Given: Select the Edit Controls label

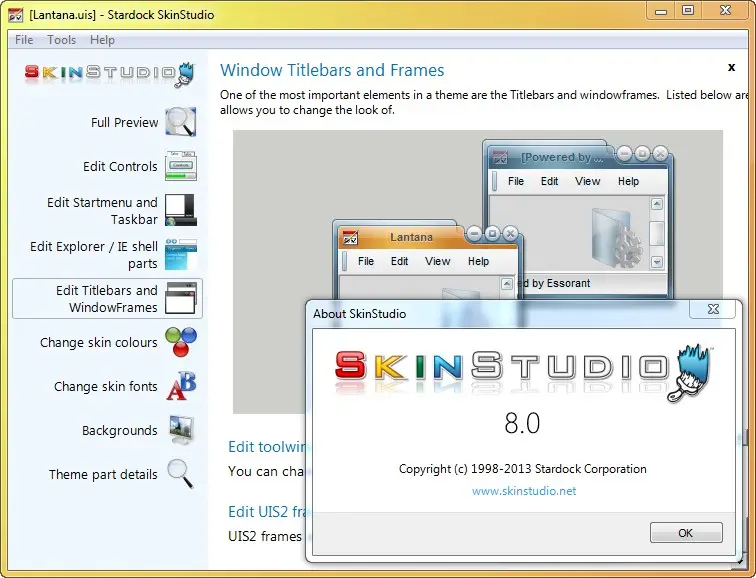Looking at the screenshot, I should click(120, 166).
